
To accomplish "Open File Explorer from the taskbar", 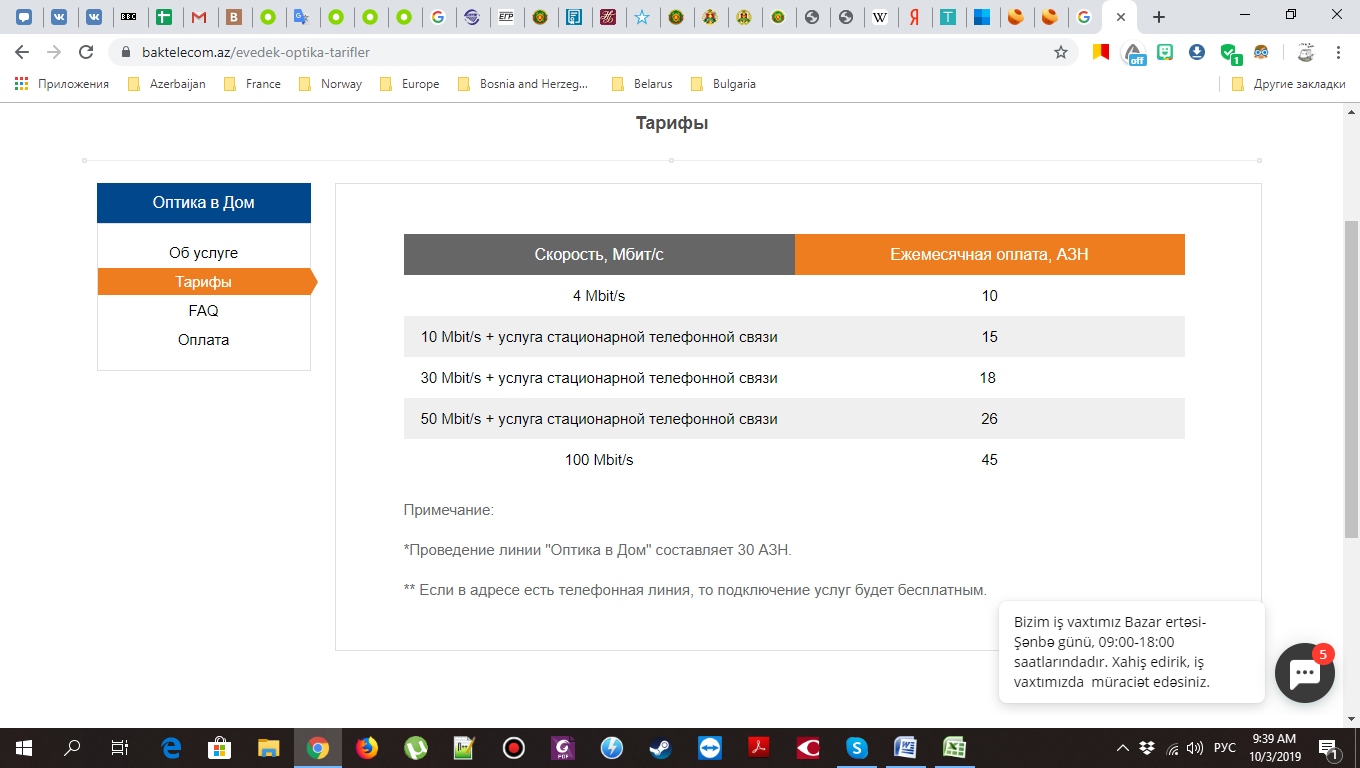I will tap(269, 748).
